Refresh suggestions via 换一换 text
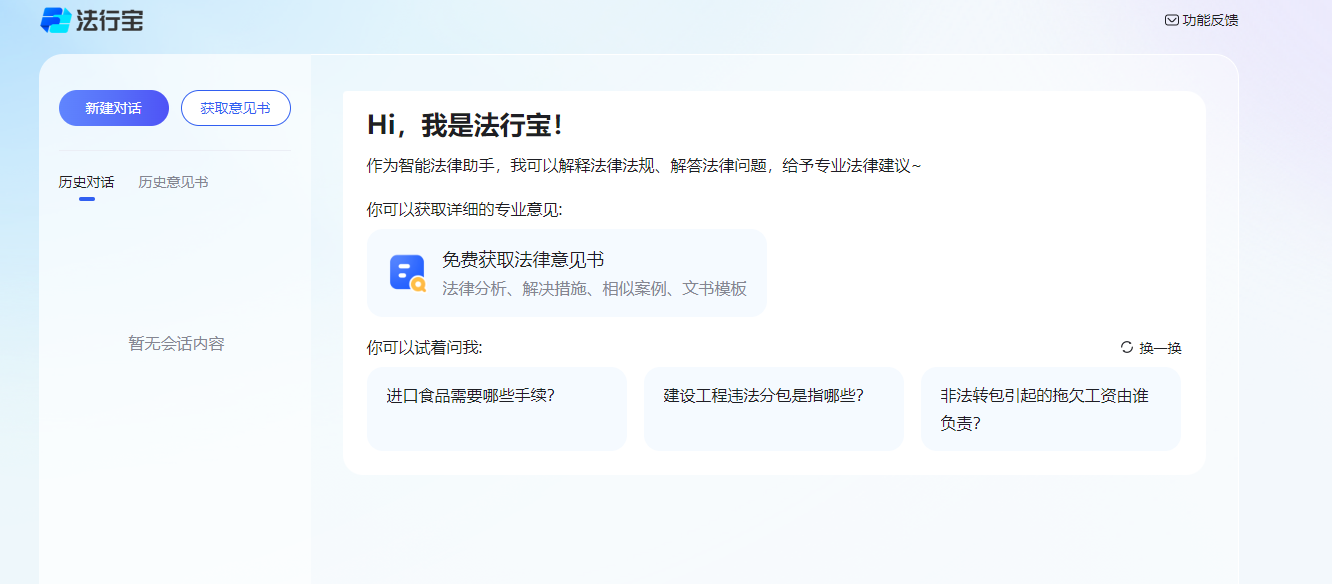Image resolution: width=1332 pixels, height=584 pixels. coord(1161,348)
